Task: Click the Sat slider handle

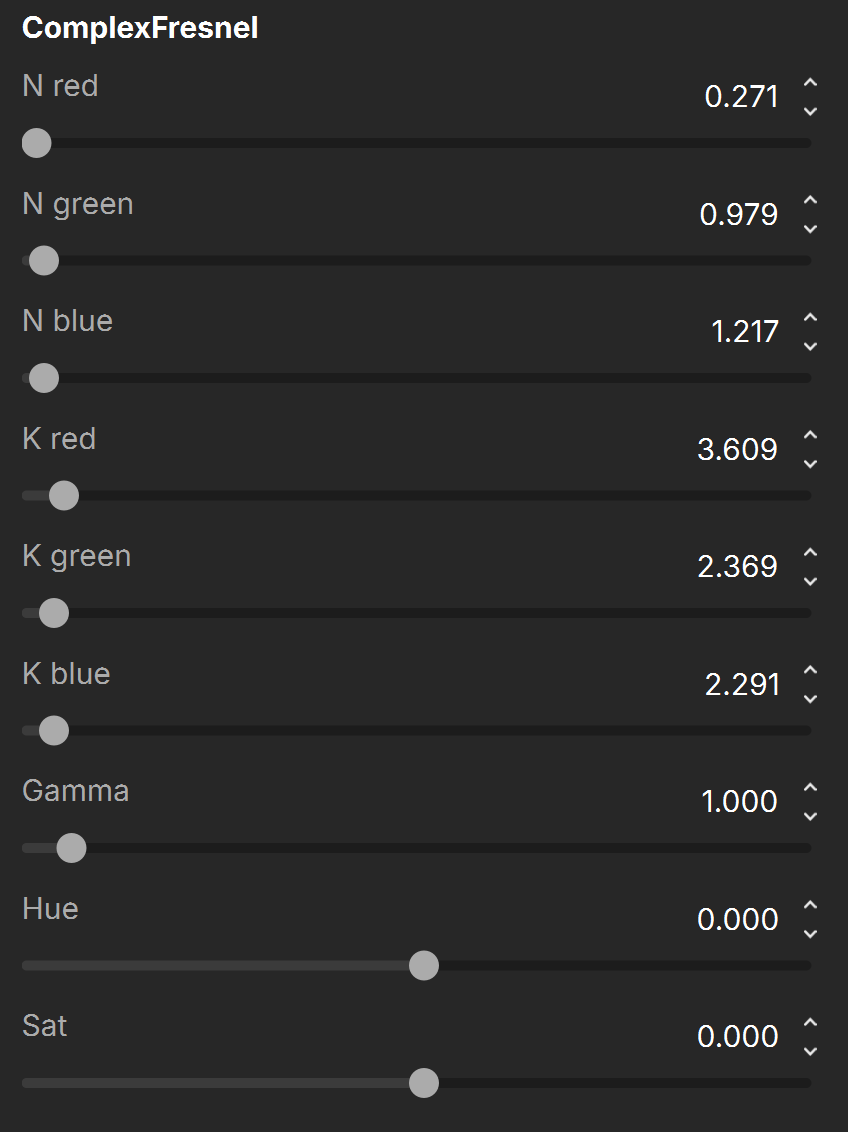Action: coord(424,1083)
